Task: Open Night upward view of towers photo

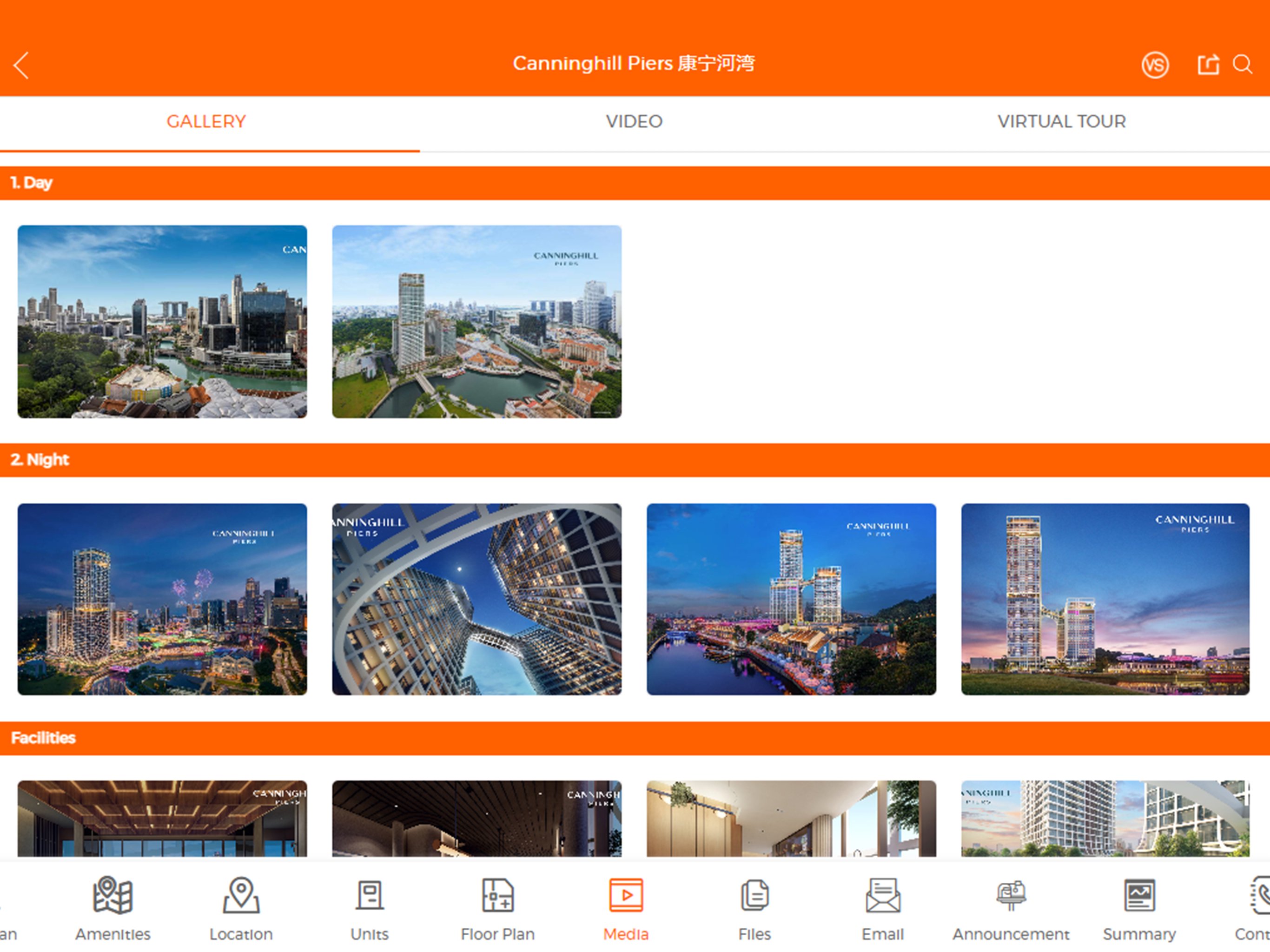Action: [476, 600]
